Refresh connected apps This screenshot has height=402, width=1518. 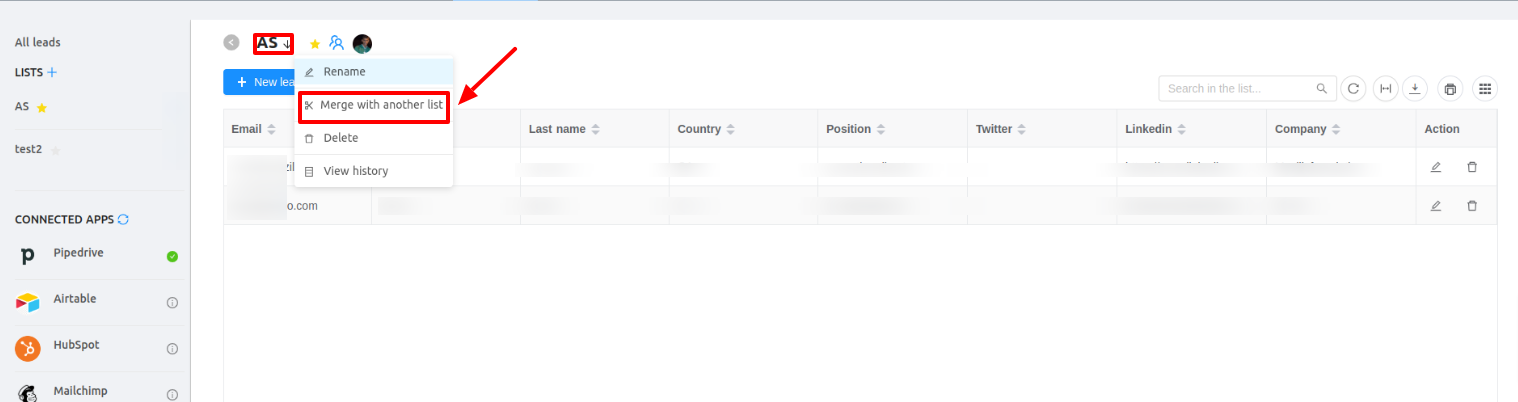123,219
